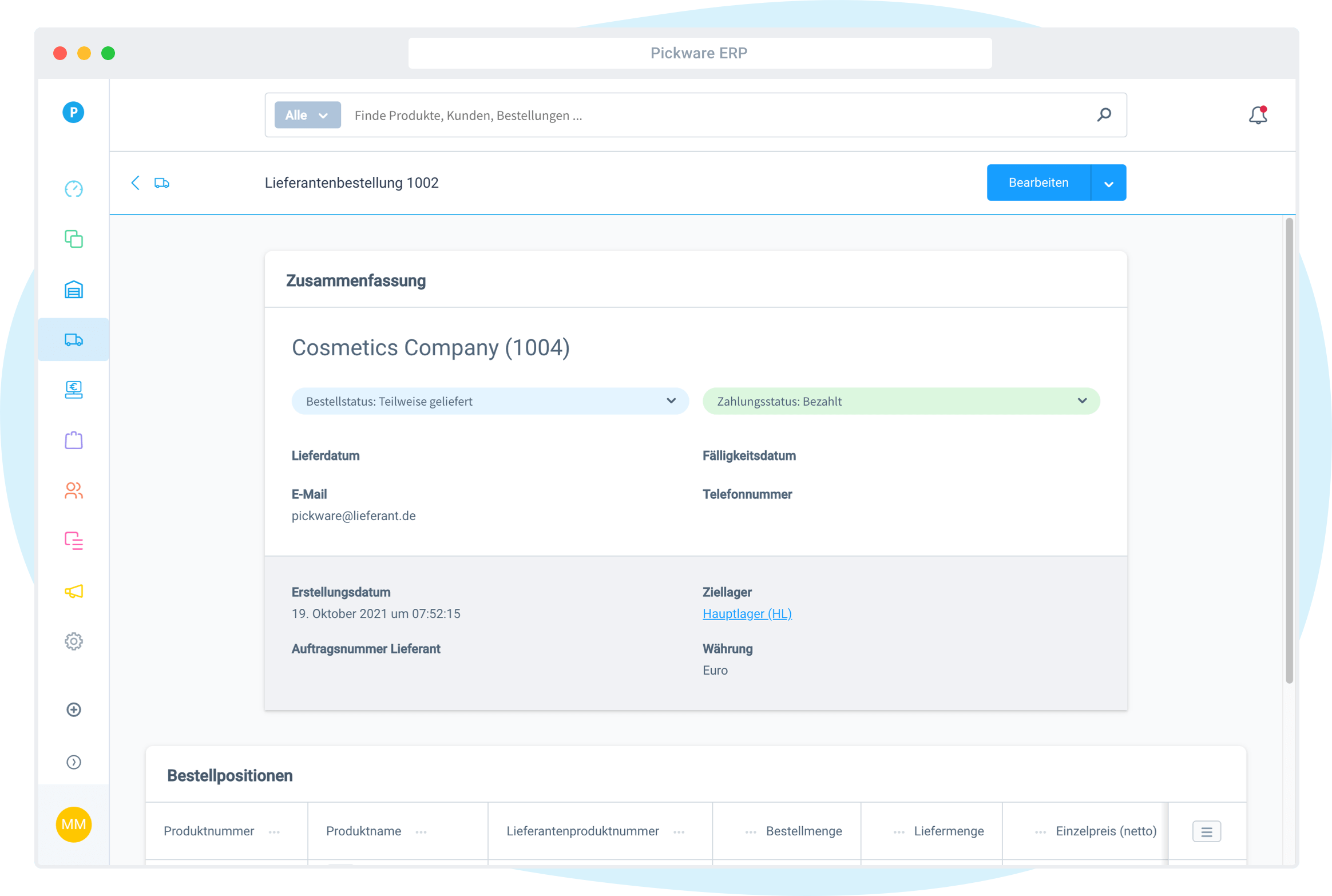This screenshot has width=1332, height=896.
Task: Open the euro screen icon in sidebar
Action: click(x=73, y=390)
